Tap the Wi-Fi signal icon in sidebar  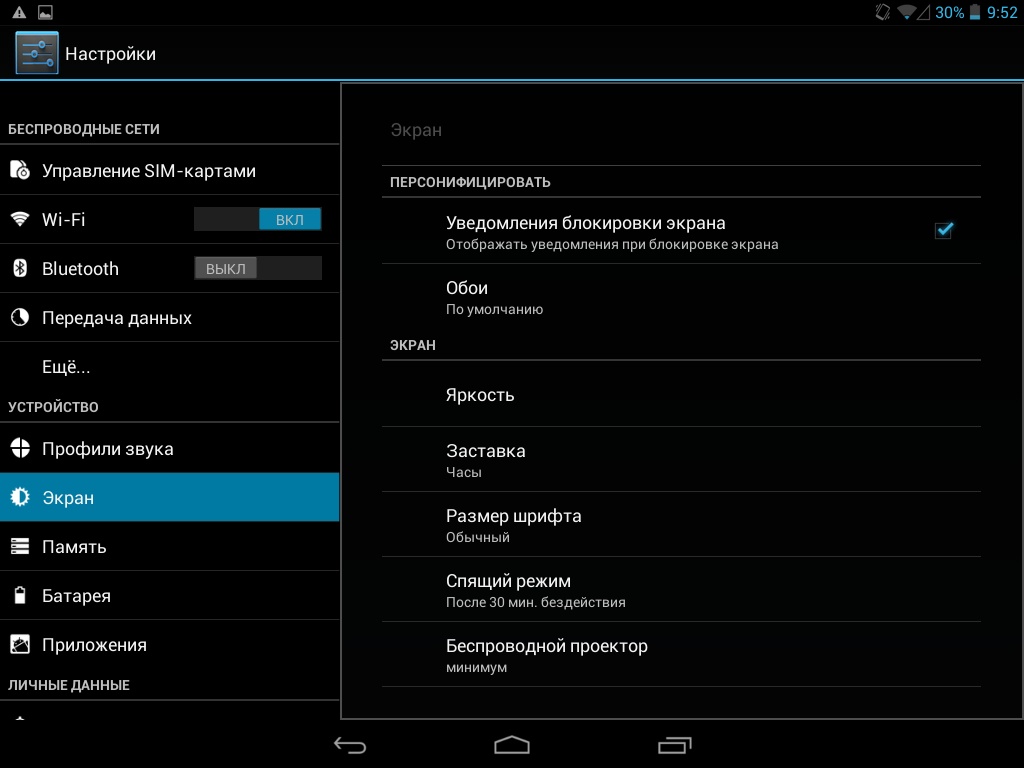click(20, 220)
